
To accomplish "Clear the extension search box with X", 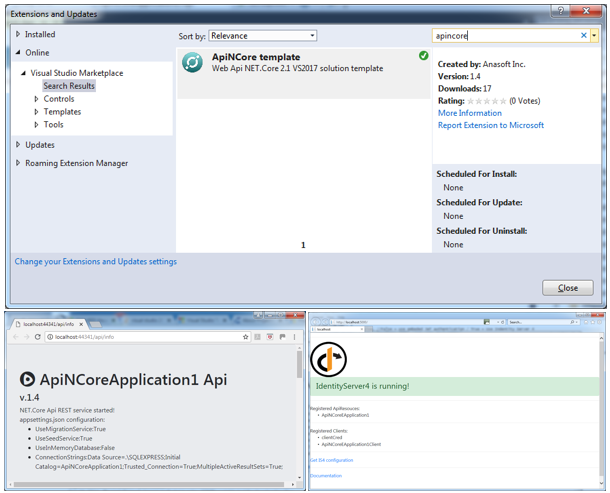I will coord(584,35).
